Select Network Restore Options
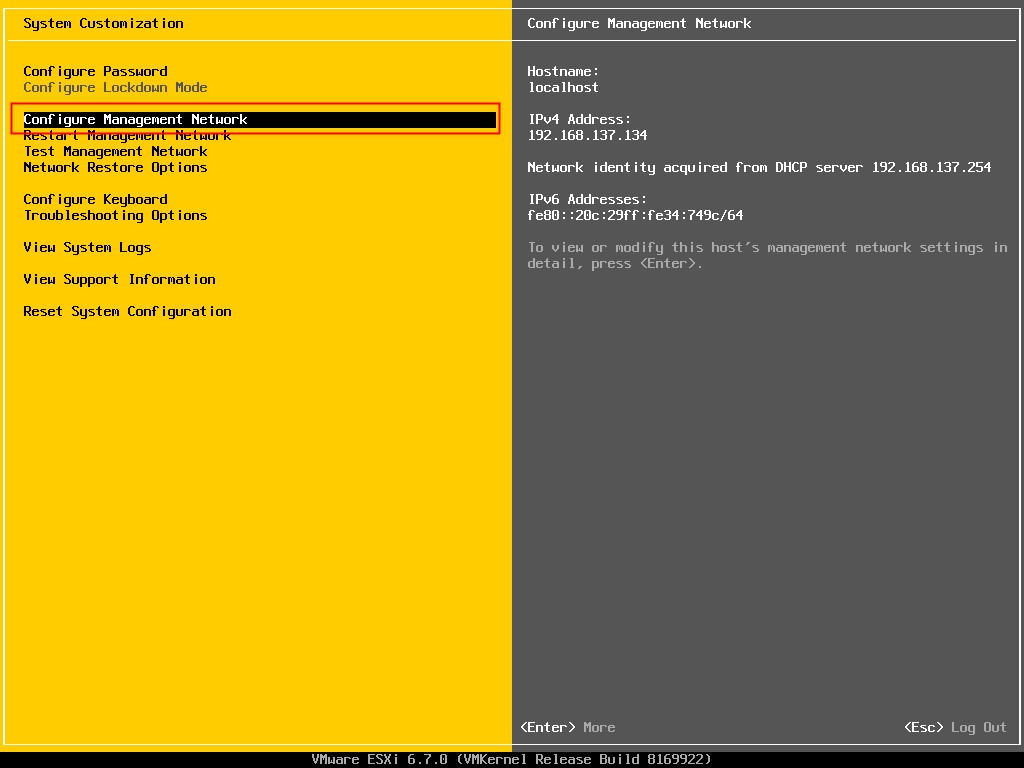 click(x=116, y=167)
